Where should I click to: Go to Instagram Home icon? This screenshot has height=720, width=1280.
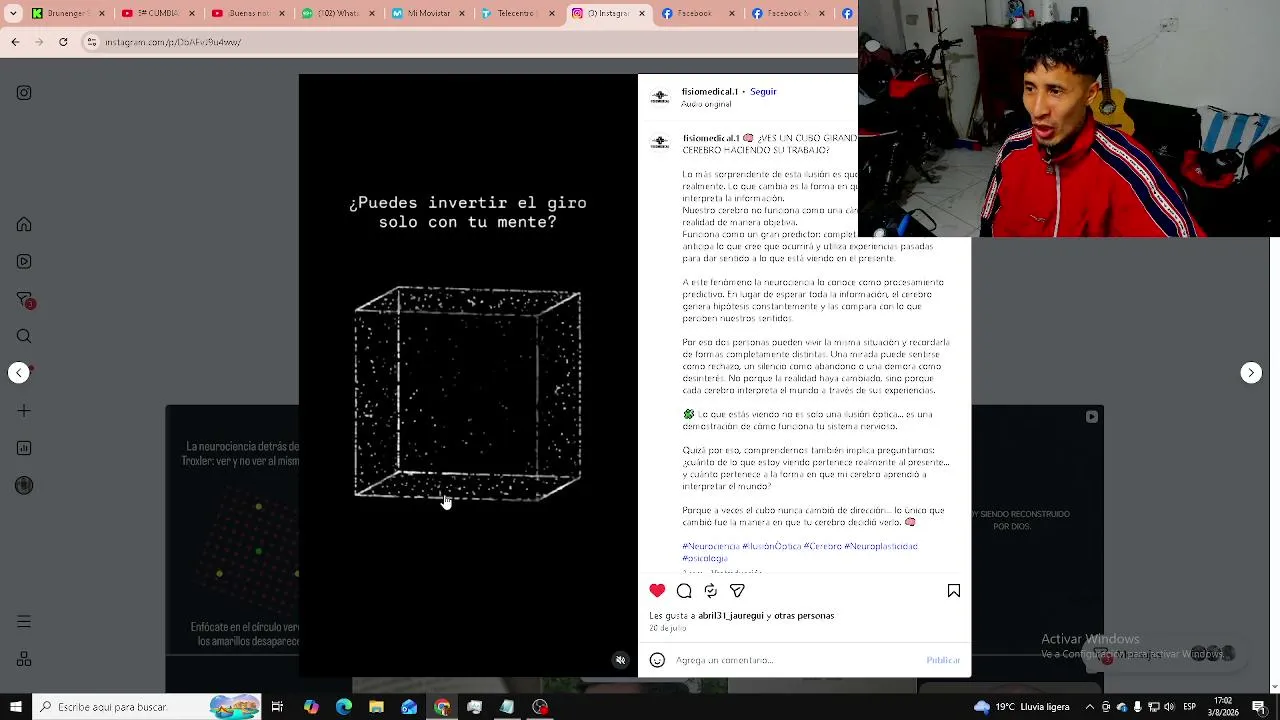coord(24,225)
